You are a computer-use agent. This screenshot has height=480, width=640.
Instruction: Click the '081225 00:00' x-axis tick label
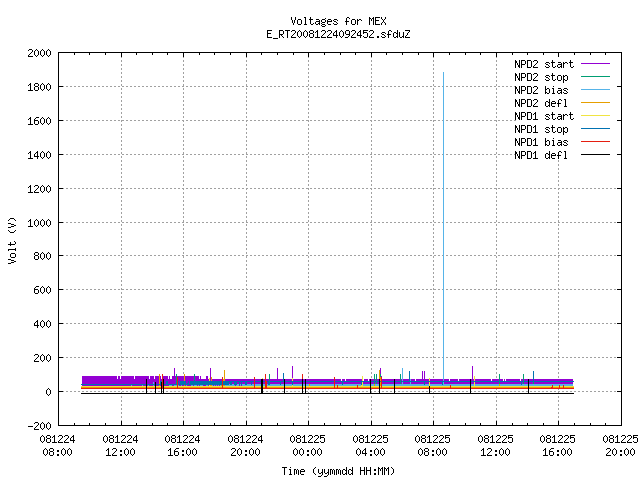tap(307, 446)
